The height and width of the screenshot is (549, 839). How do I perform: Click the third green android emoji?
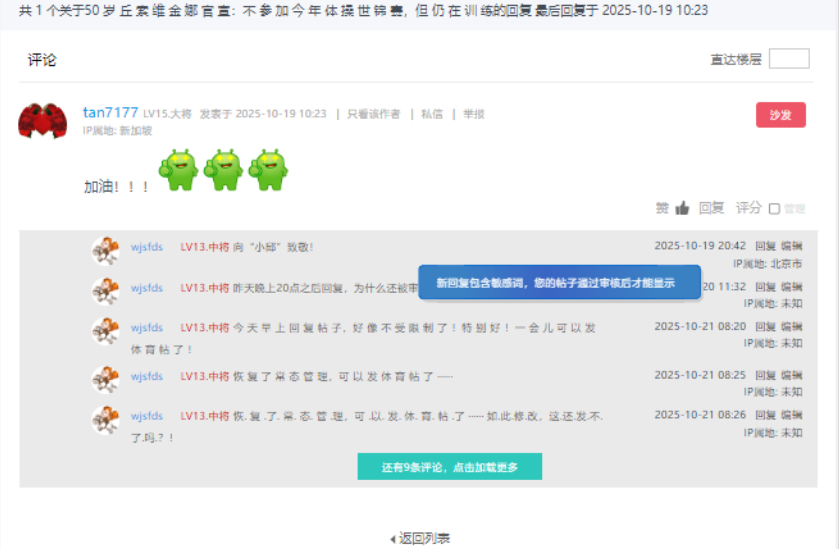pyautogui.click(x=268, y=169)
